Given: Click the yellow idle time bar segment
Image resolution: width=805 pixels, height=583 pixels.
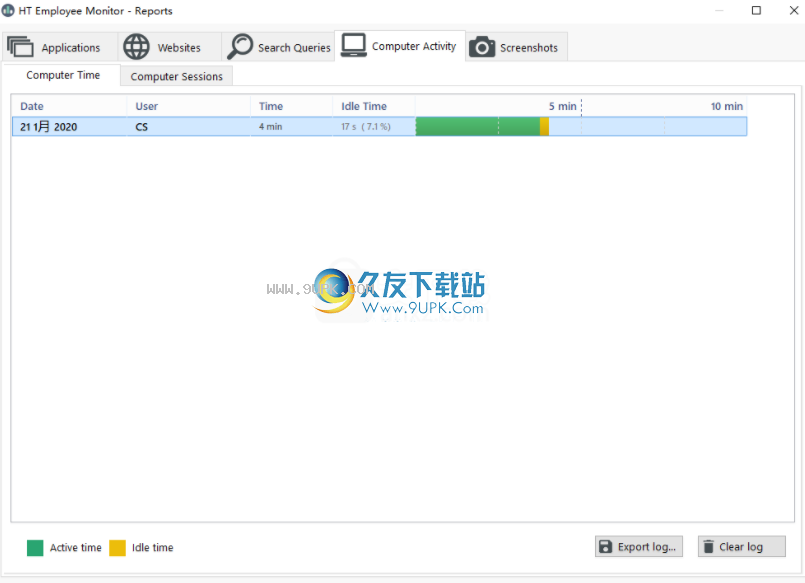Looking at the screenshot, I should pyautogui.click(x=544, y=127).
